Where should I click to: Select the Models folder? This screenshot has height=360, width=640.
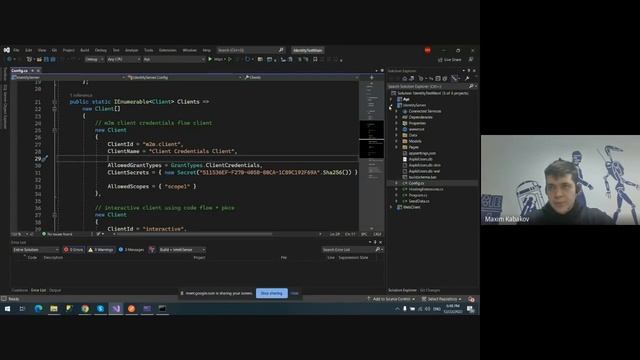coord(415,141)
